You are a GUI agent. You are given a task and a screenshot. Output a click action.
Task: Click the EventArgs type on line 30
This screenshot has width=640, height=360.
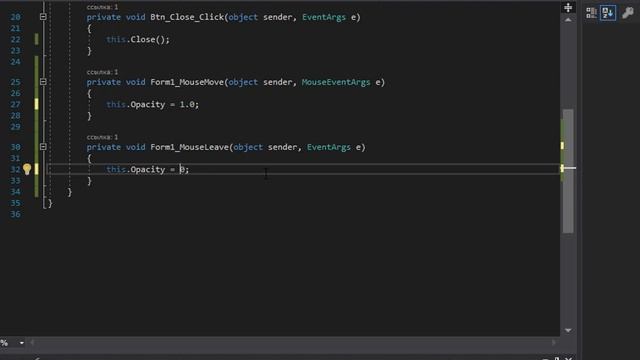[x=329, y=147]
